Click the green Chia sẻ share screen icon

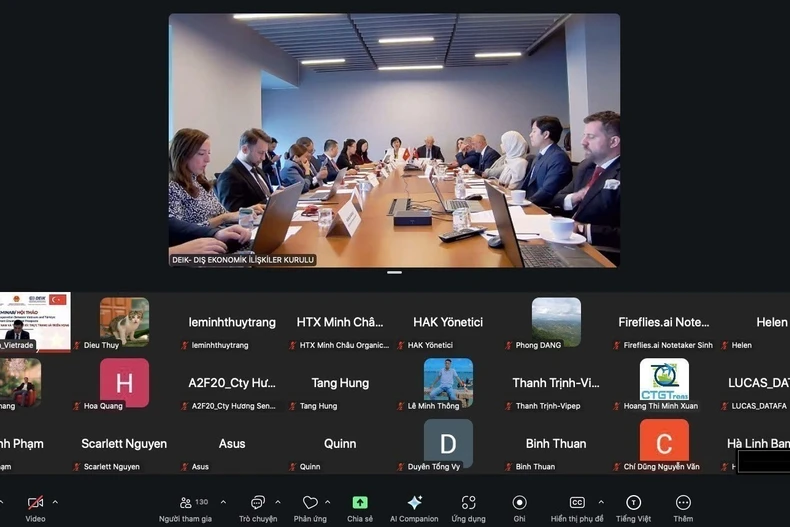coord(360,503)
